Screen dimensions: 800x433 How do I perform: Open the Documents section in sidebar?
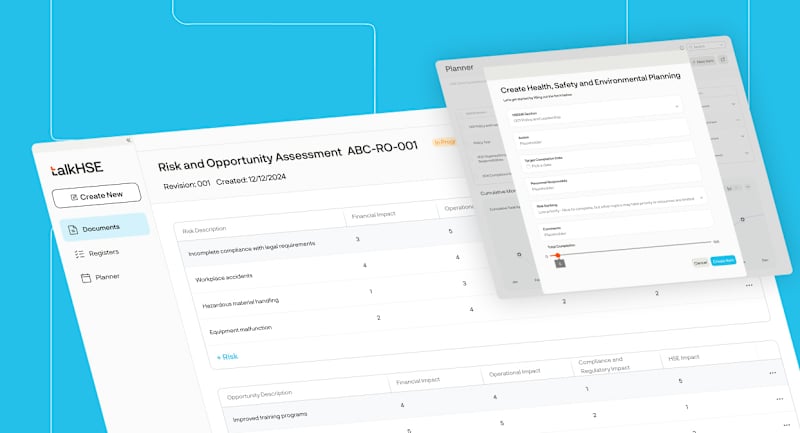(105, 227)
